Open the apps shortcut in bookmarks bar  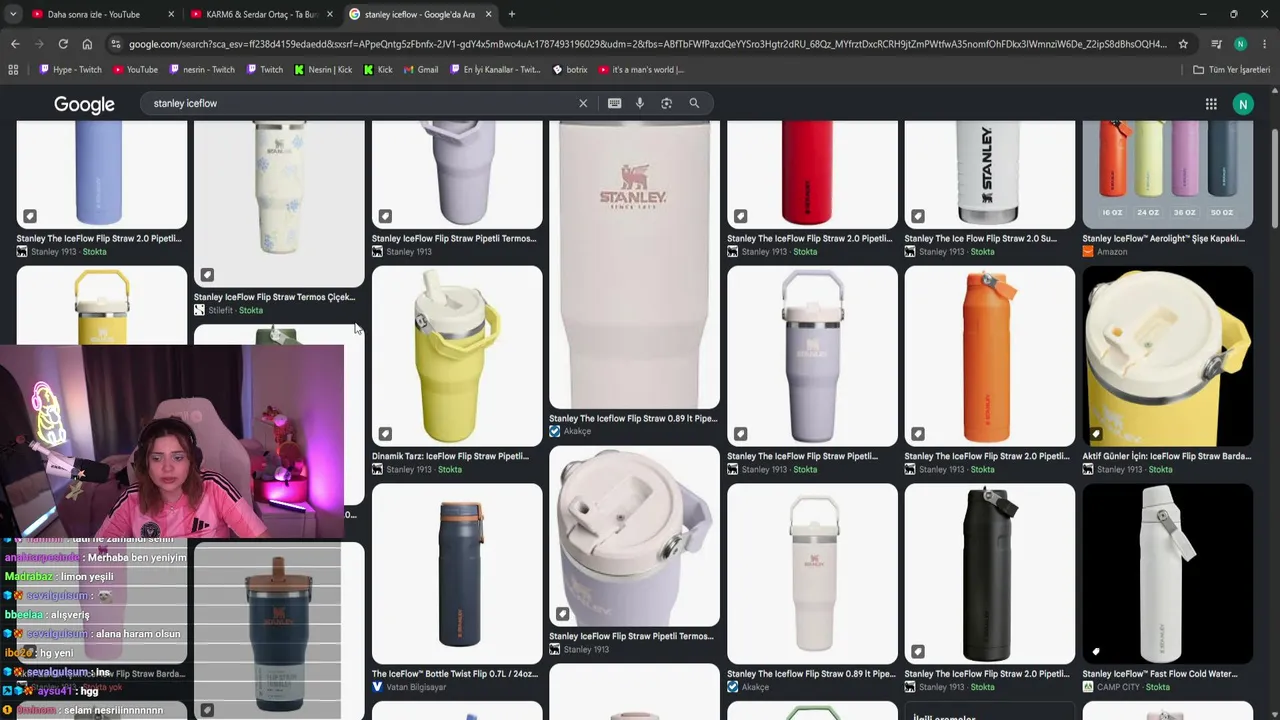13,70
